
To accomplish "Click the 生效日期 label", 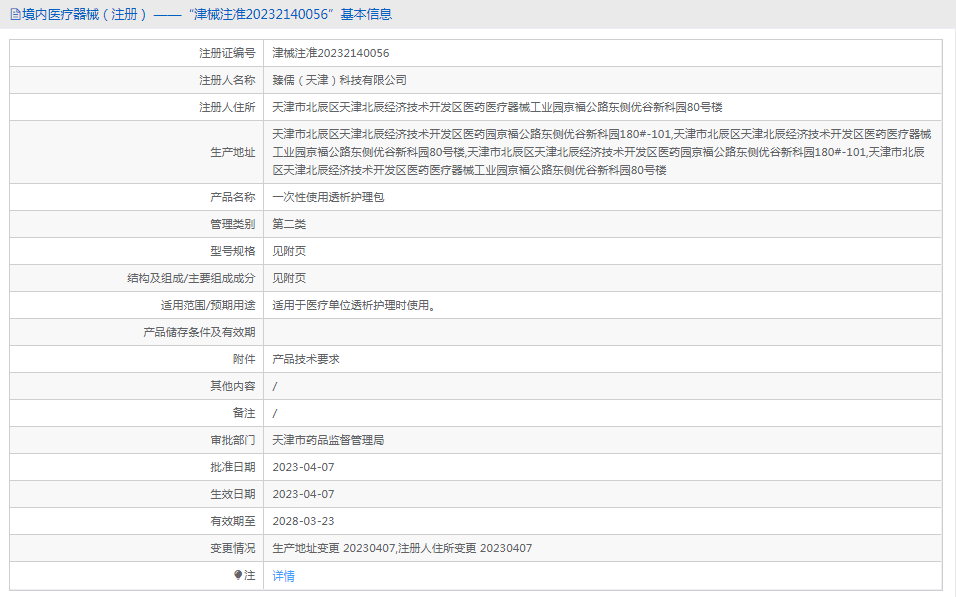I will point(232,494).
